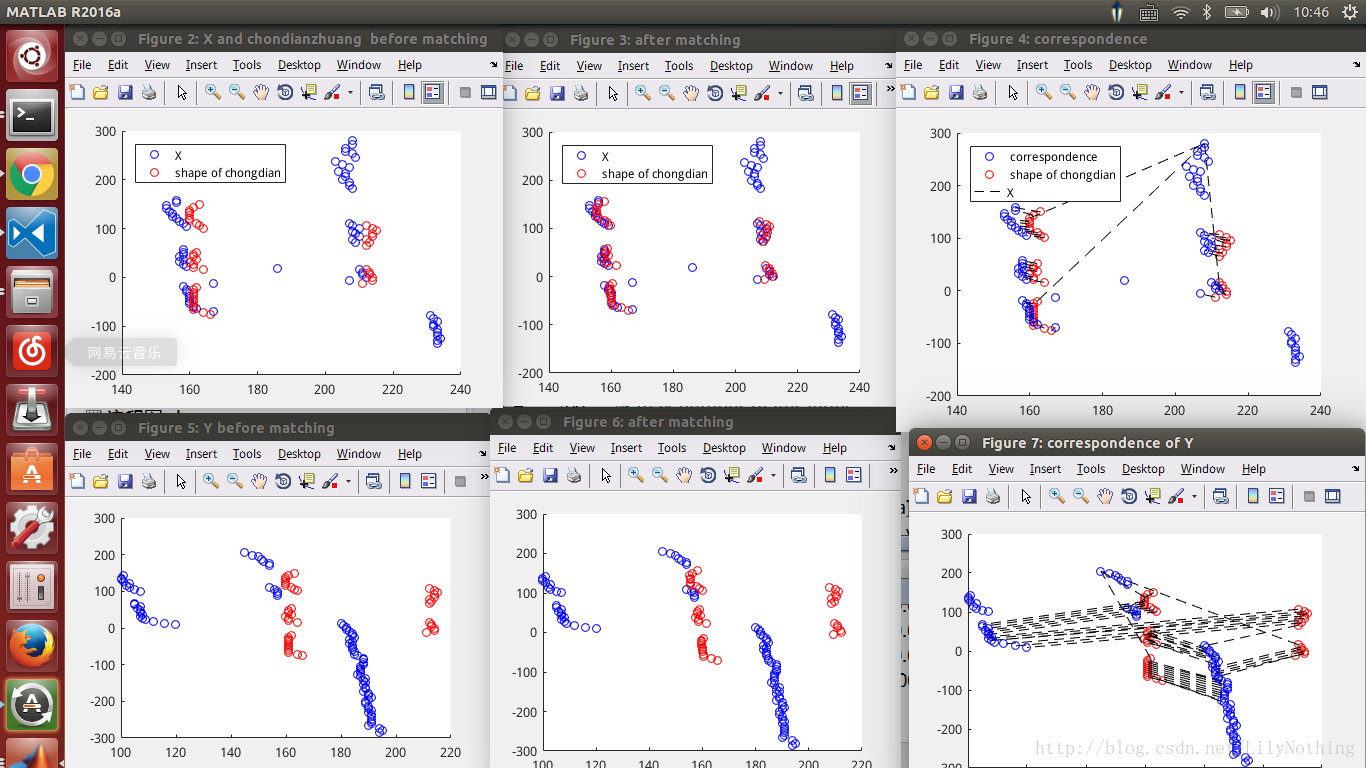Screen dimensions: 1366x768
Task: Expand Brush color dropdown in Figure 2
Action: 350,93
